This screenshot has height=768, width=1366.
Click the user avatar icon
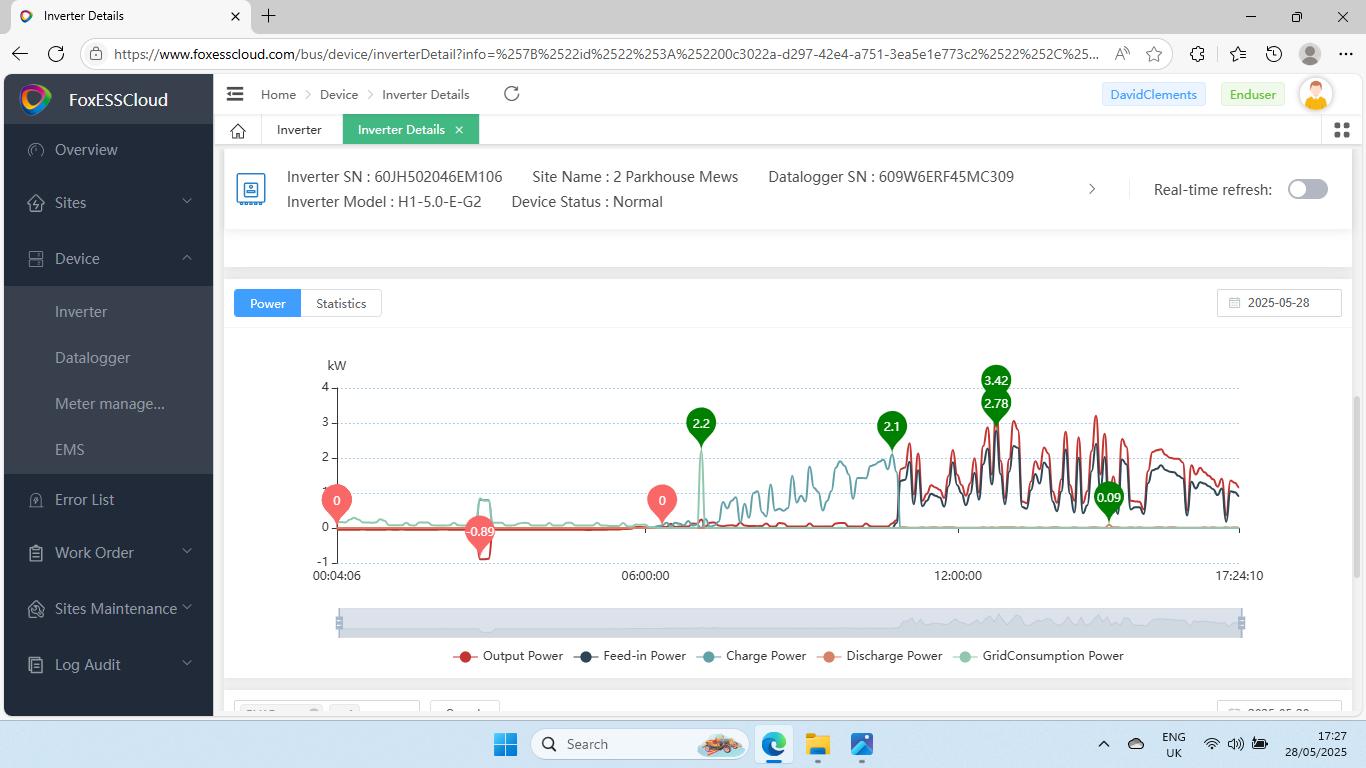[x=1315, y=95]
